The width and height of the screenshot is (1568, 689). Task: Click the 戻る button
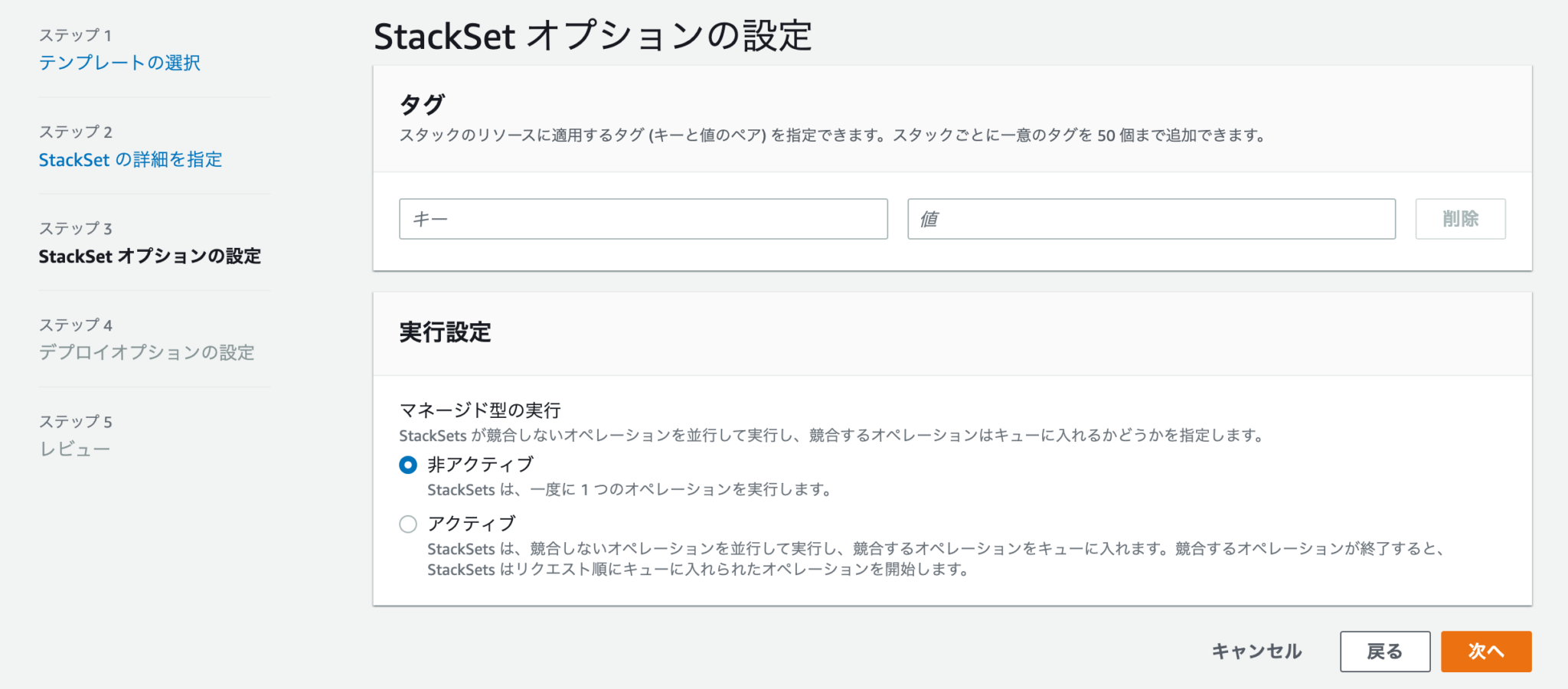(x=1385, y=651)
